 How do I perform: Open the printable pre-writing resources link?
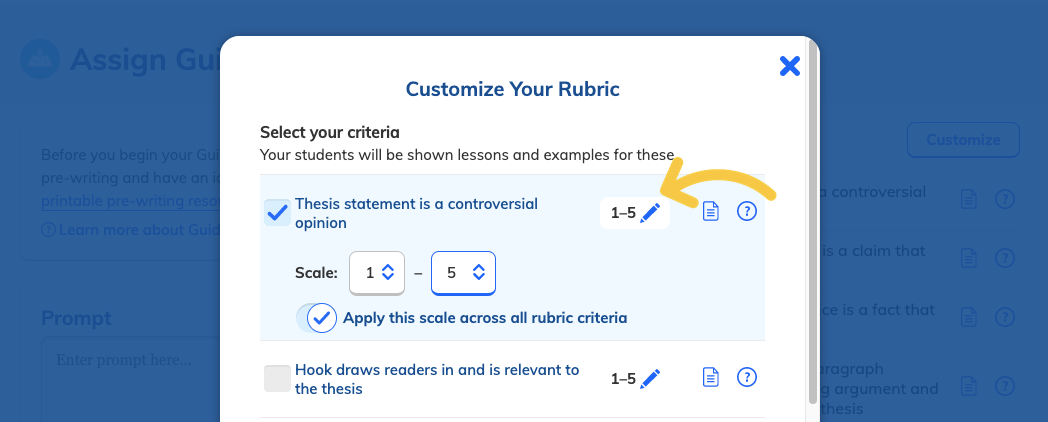coord(130,201)
